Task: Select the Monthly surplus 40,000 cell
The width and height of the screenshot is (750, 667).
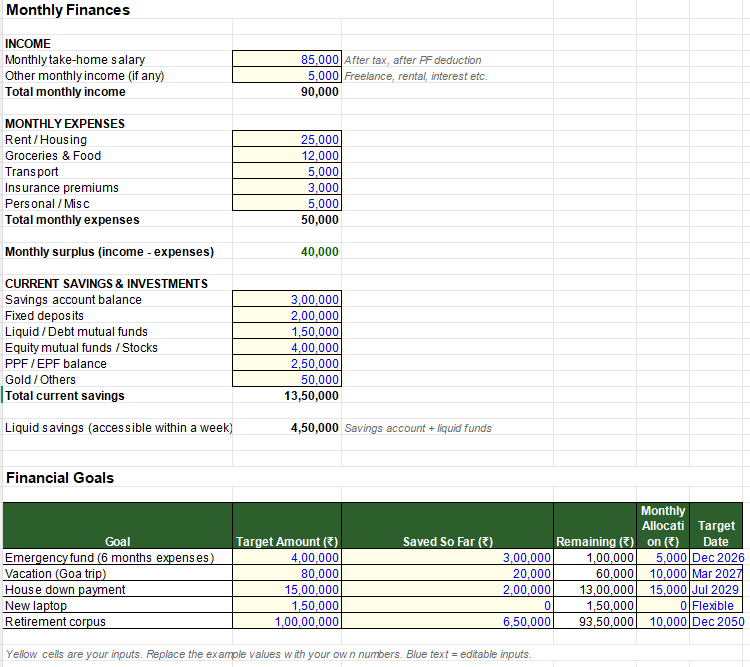Action: pos(287,251)
